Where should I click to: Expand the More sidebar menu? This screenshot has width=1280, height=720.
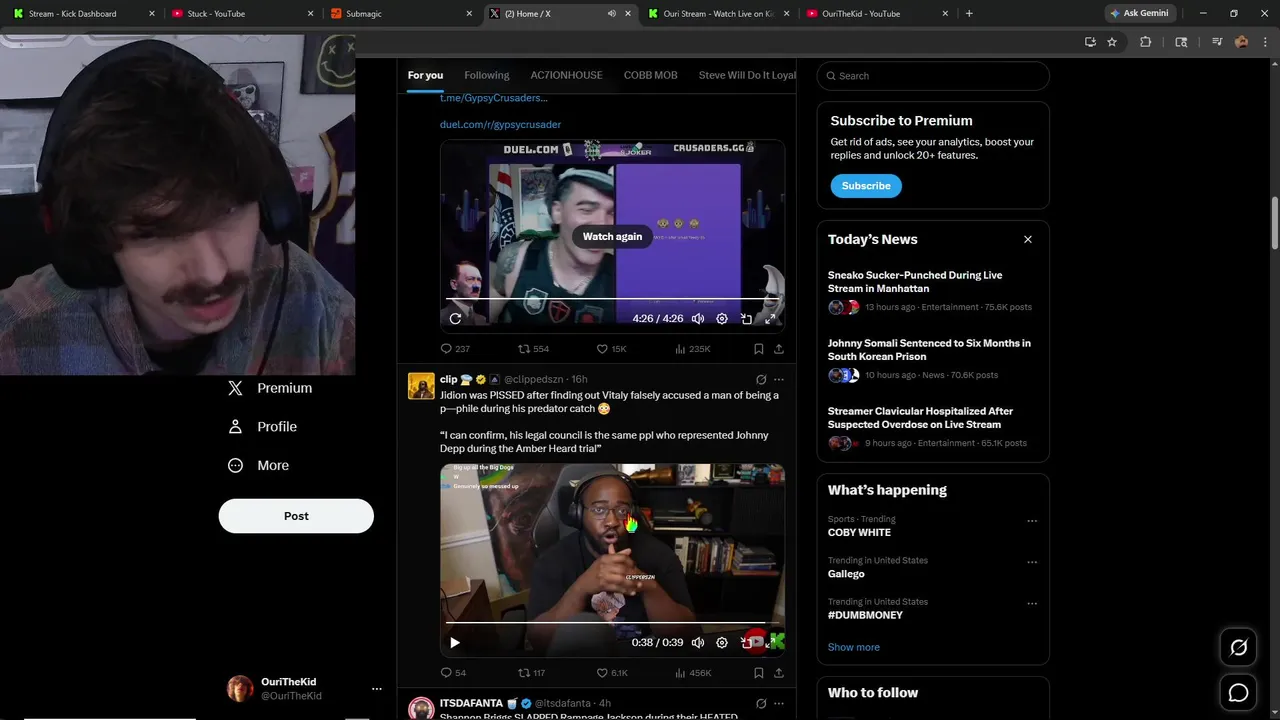point(259,465)
